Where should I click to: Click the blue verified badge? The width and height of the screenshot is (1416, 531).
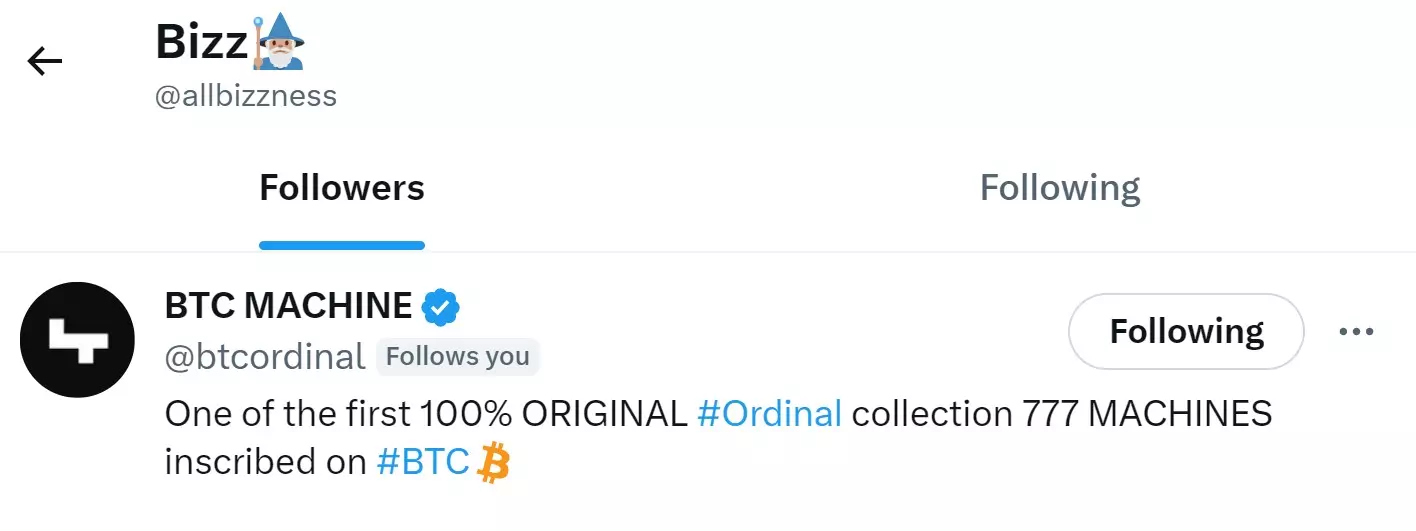440,307
